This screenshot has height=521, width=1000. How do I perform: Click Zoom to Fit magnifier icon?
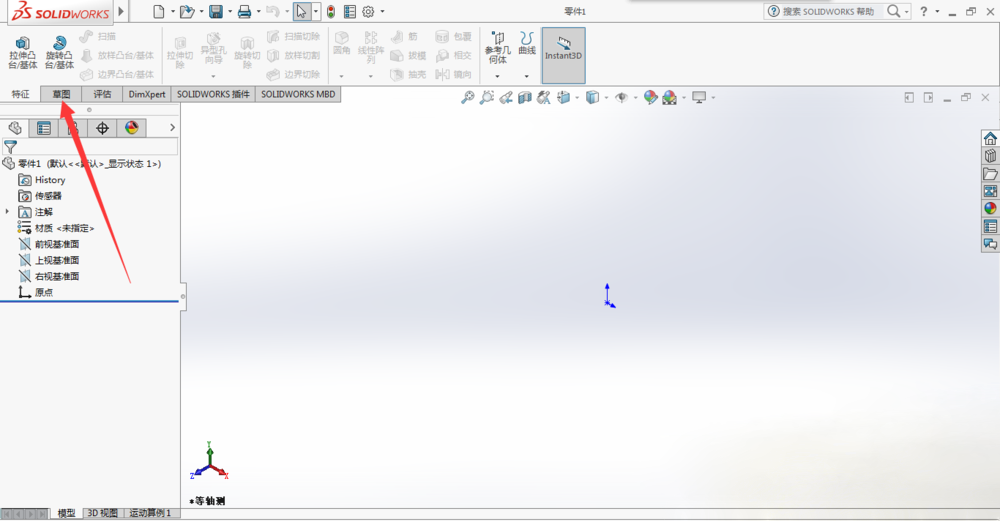click(468, 98)
